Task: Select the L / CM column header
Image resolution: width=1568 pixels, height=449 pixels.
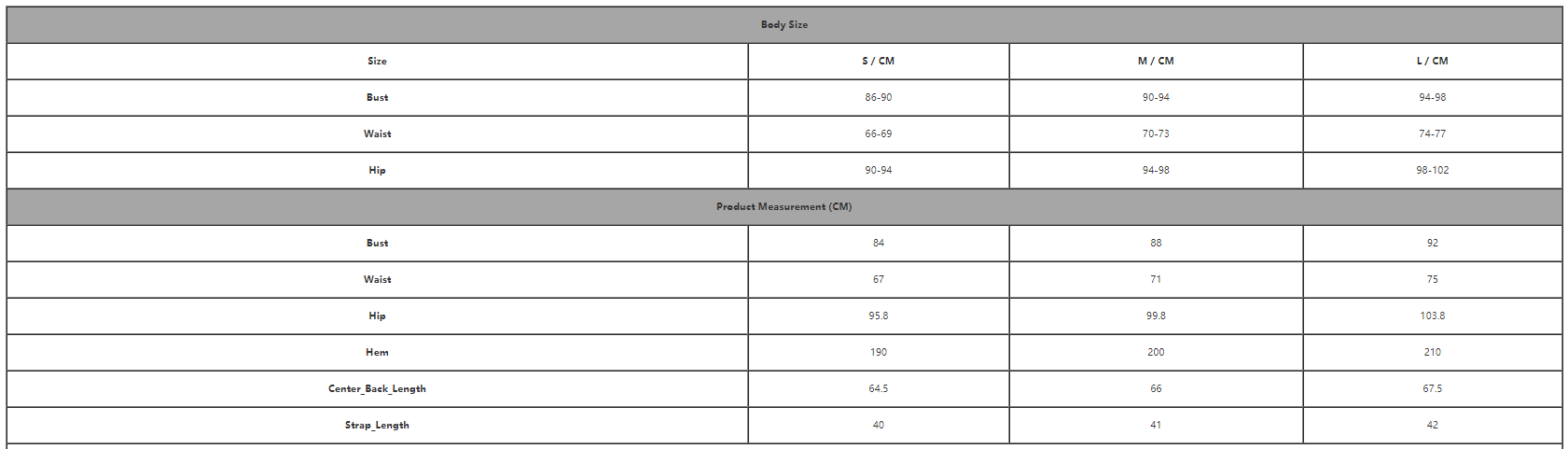Action: click(x=1432, y=62)
